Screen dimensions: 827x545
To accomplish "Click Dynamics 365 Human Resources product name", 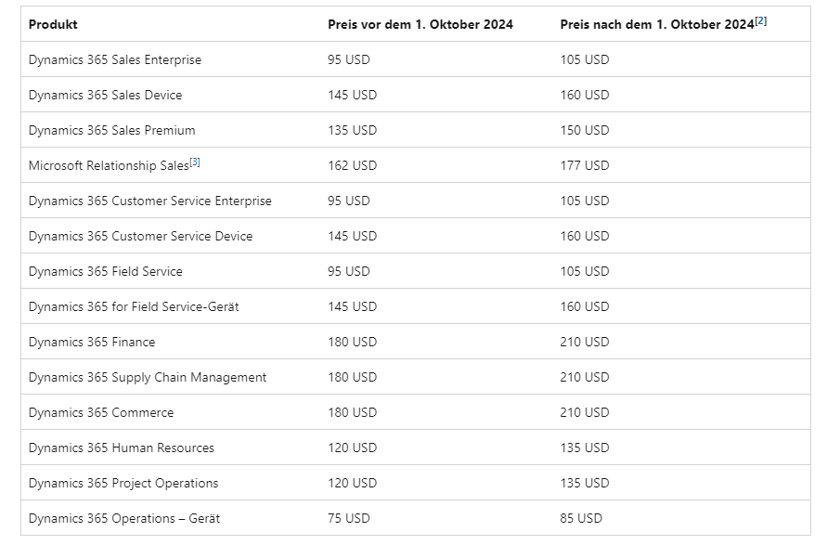I will (x=121, y=448).
